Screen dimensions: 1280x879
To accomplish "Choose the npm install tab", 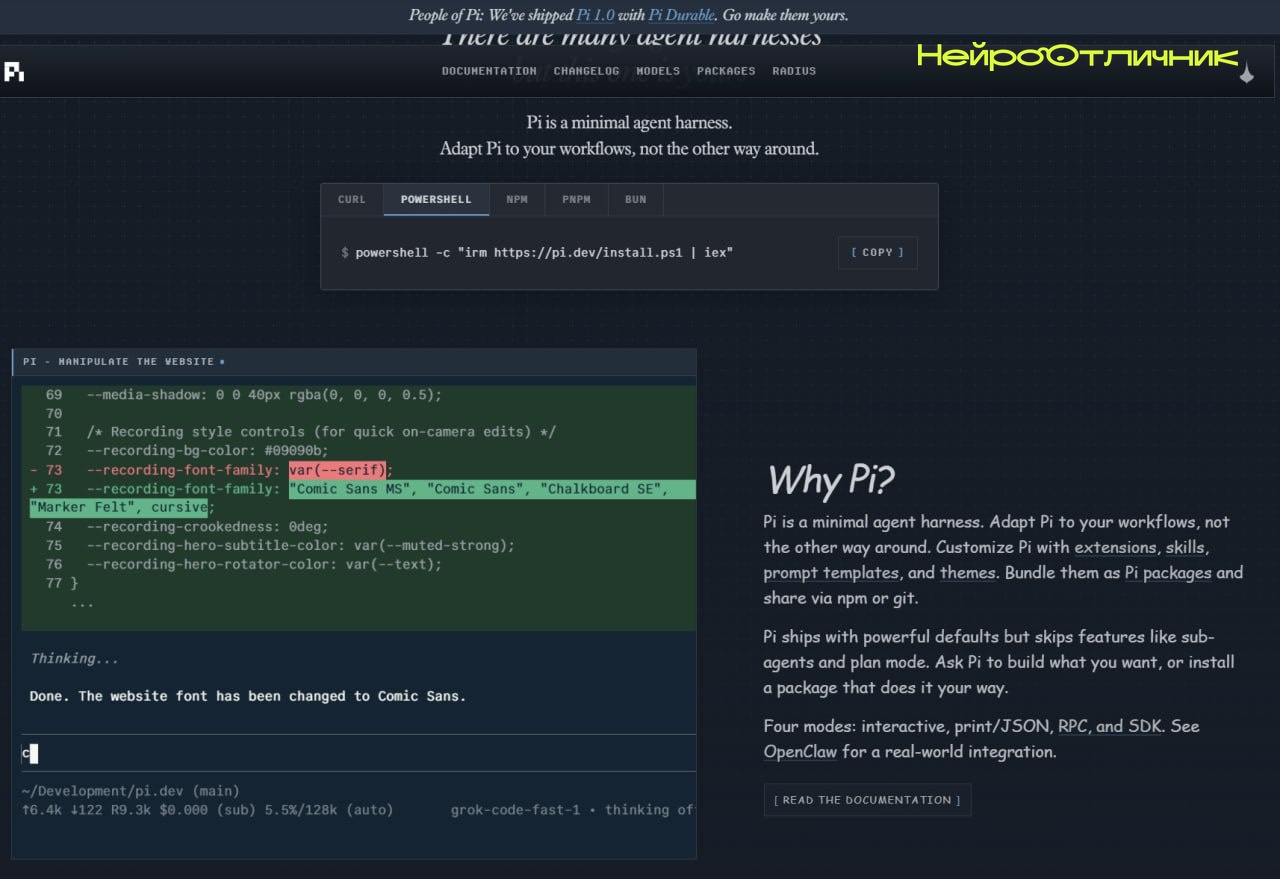I will [517, 199].
